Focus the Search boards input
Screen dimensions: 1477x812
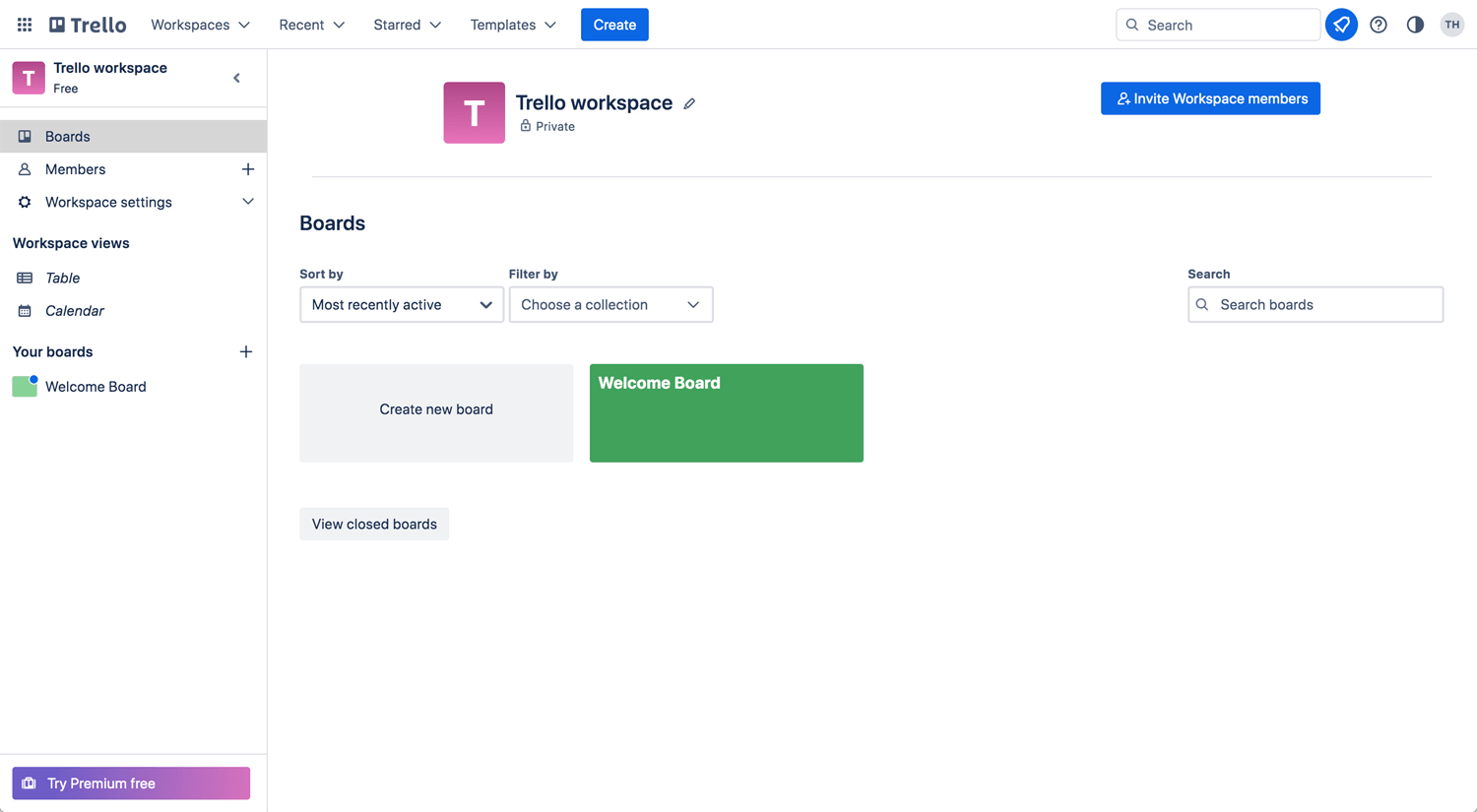pyautogui.click(x=1316, y=304)
